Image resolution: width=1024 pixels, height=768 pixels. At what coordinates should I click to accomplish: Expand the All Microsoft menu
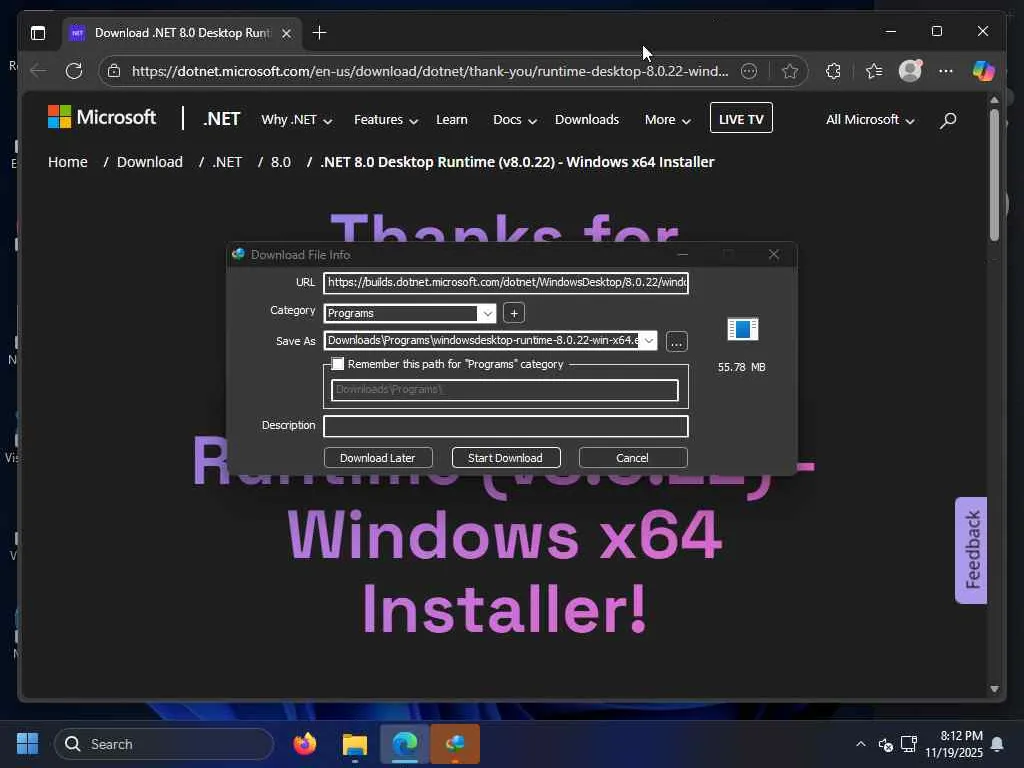[870, 120]
